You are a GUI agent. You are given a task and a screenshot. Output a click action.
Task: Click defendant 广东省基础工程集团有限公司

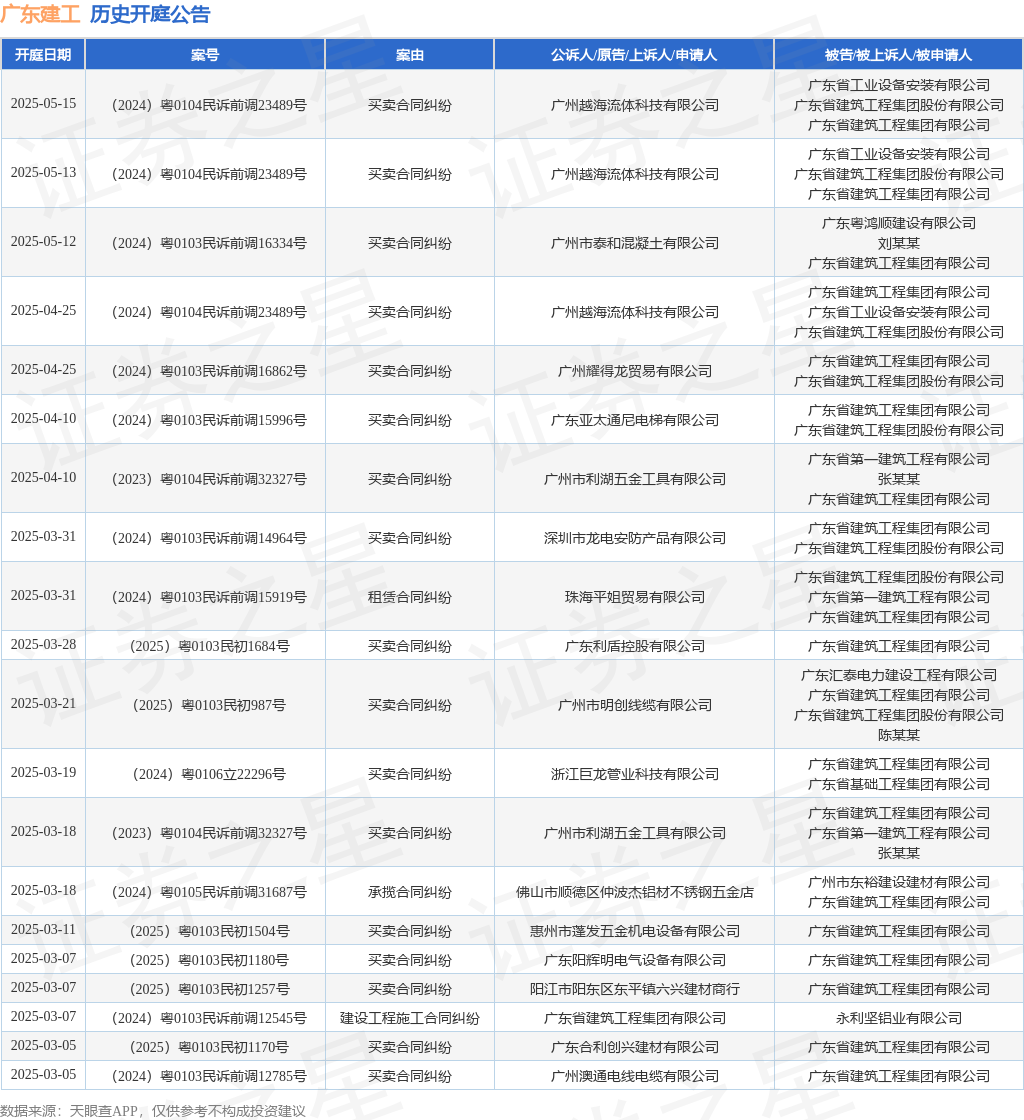pos(899,785)
